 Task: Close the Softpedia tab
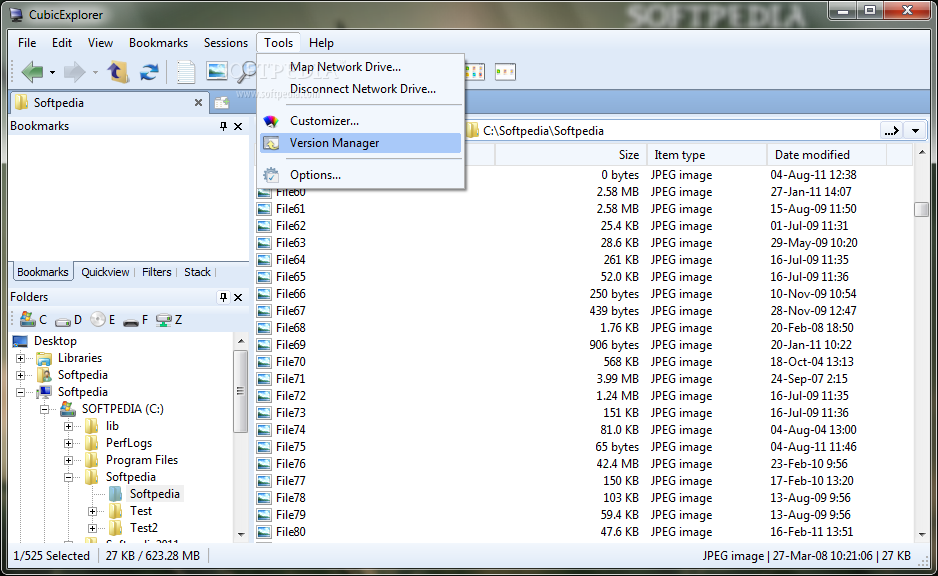coord(198,103)
